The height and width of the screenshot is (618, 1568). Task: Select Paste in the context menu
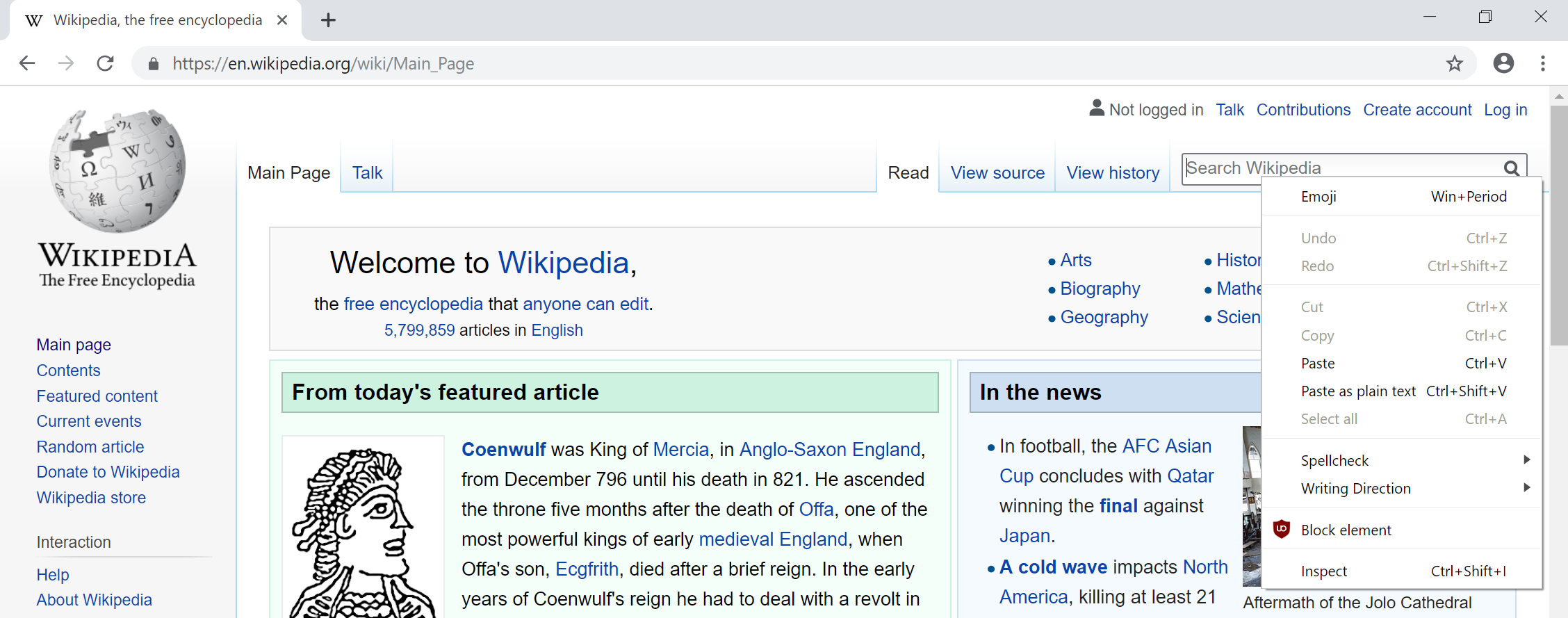pyautogui.click(x=1402, y=364)
